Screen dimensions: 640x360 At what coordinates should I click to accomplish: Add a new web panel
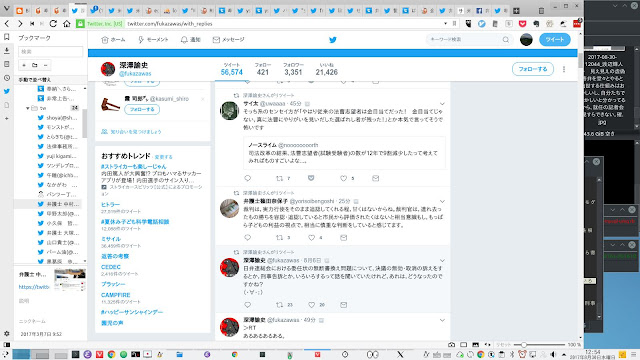pyautogui.click(x=7, y=118)
